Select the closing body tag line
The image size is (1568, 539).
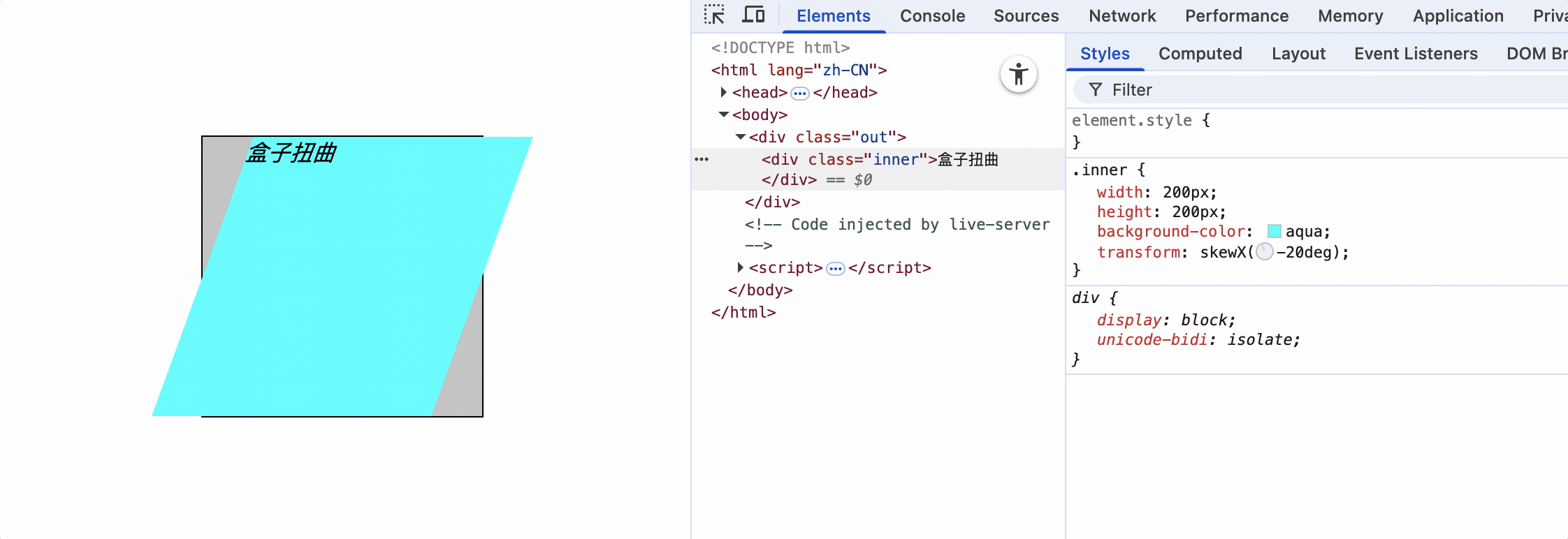[x=760, y=290]
